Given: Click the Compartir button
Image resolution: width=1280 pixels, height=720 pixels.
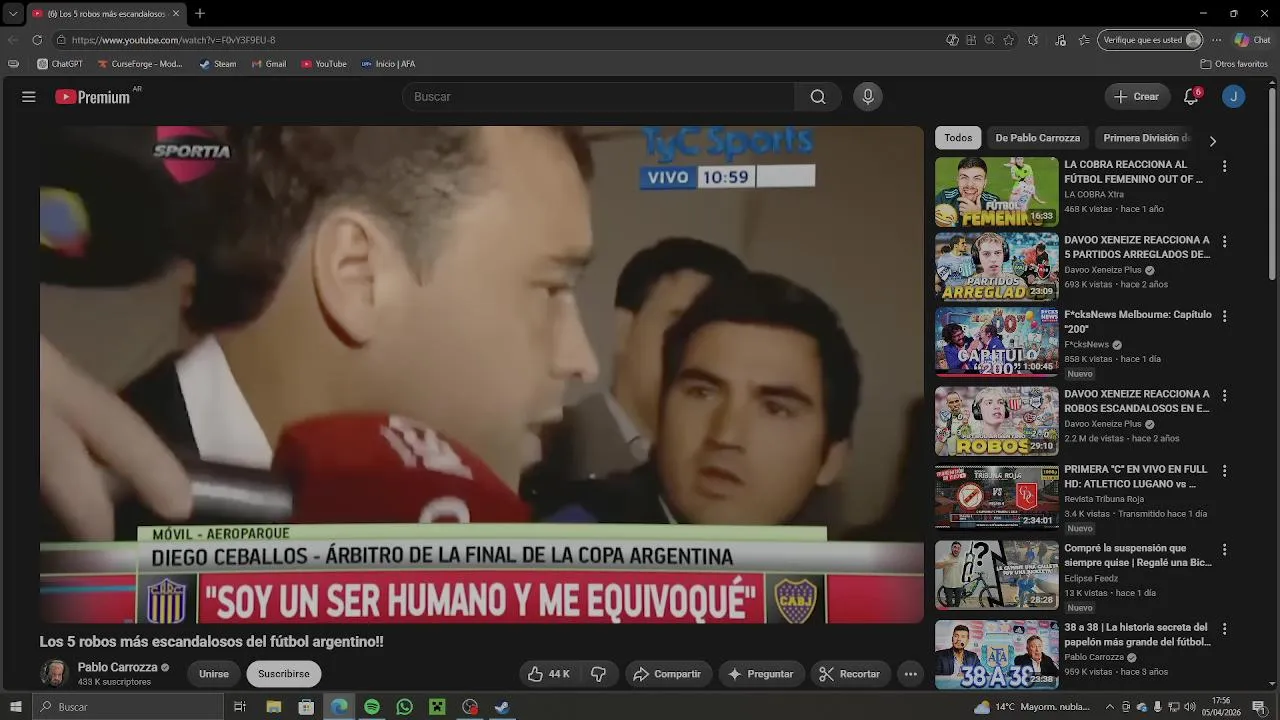Looking at the screenshot, I should click(x=667, y=674).
